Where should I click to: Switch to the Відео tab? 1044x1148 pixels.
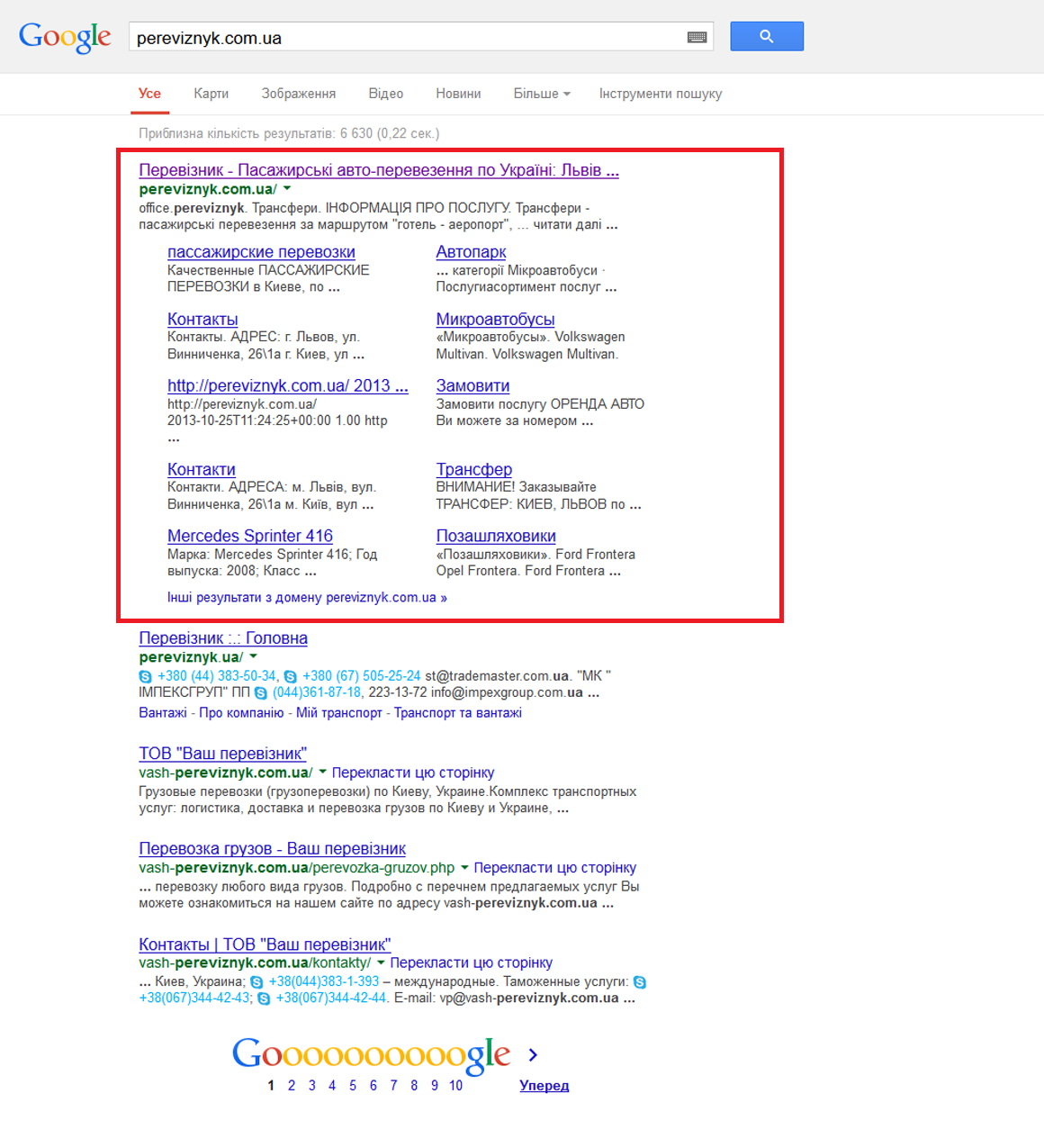[x=385, y=94]
